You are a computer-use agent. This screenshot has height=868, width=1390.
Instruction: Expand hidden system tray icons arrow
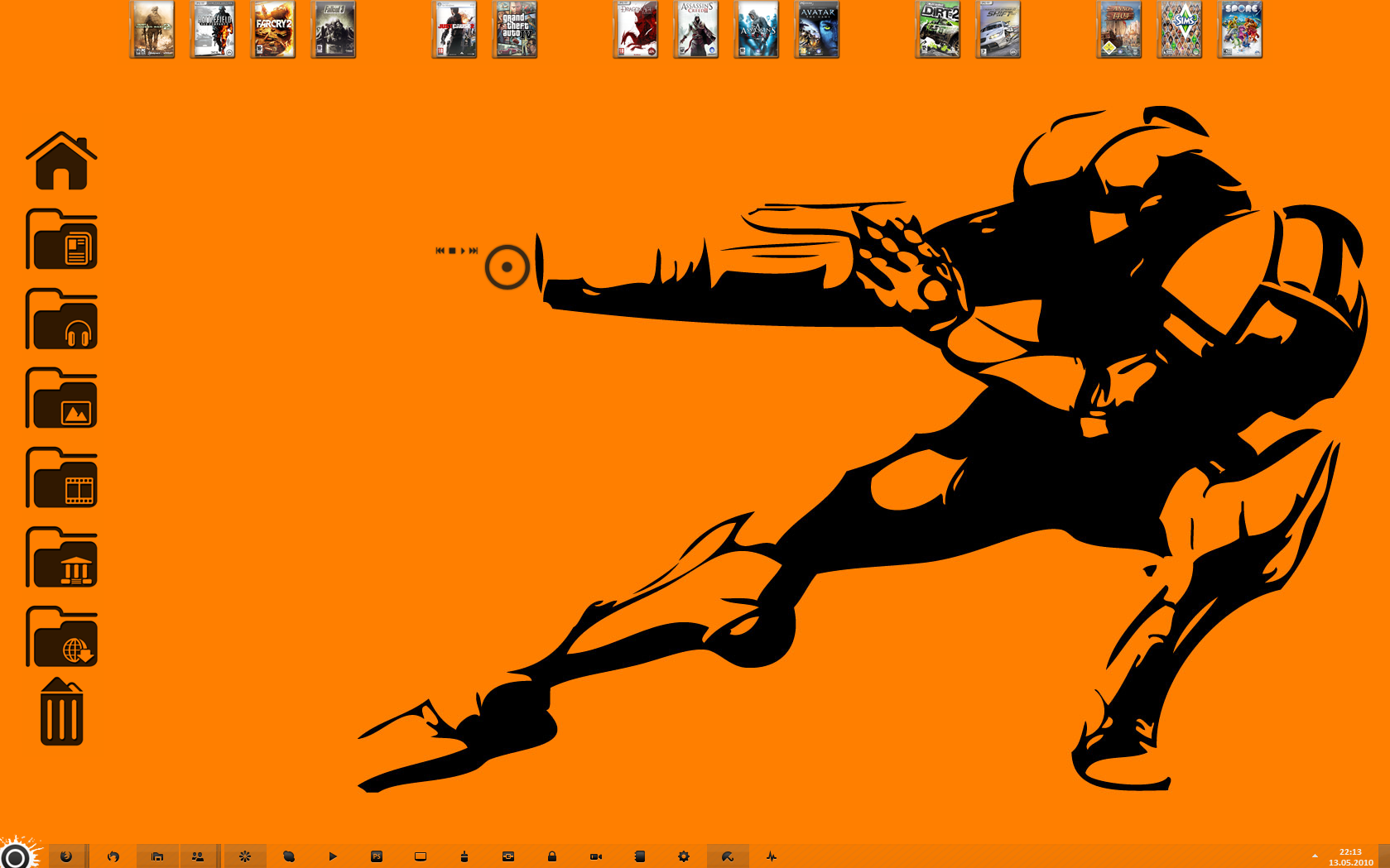(1315, 856)
